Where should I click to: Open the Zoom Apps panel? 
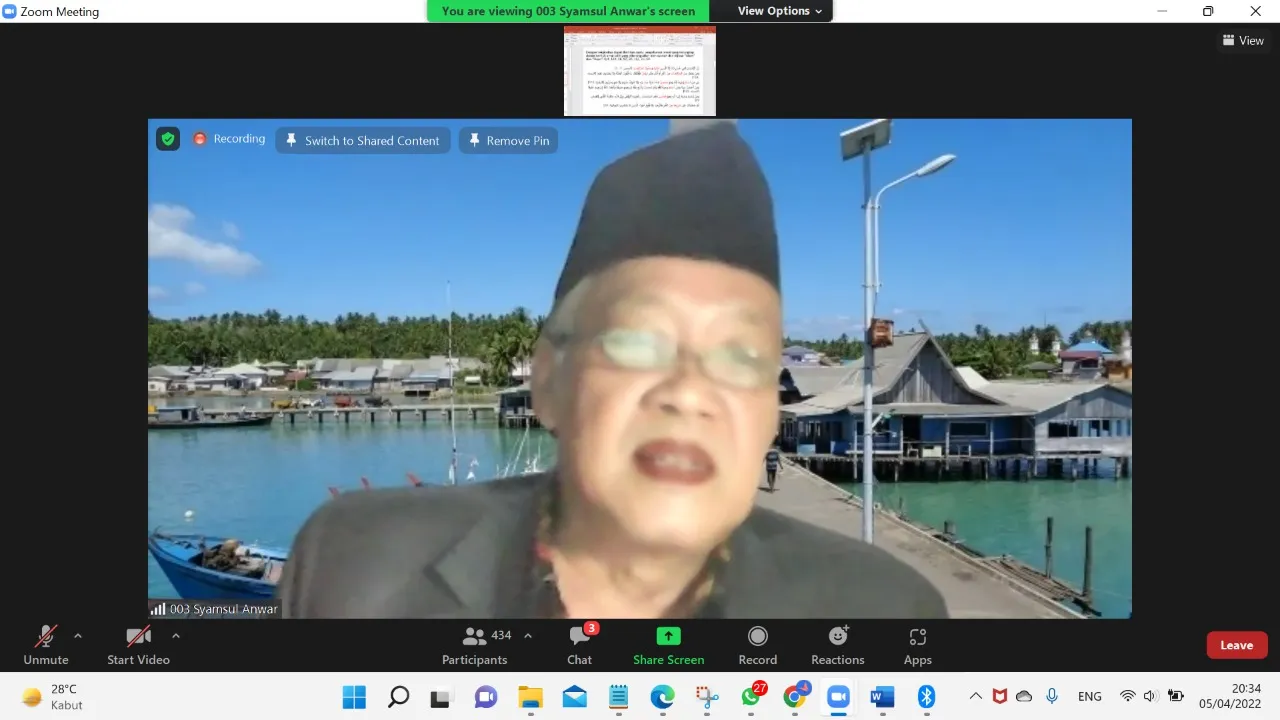917,645
